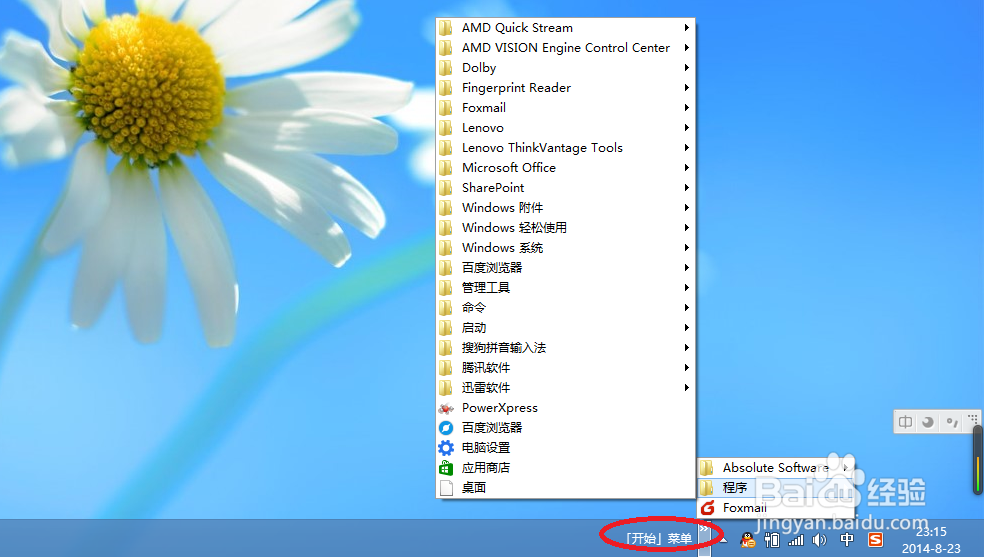
Task: Open the 管理工具 folder
Action: 565,288
